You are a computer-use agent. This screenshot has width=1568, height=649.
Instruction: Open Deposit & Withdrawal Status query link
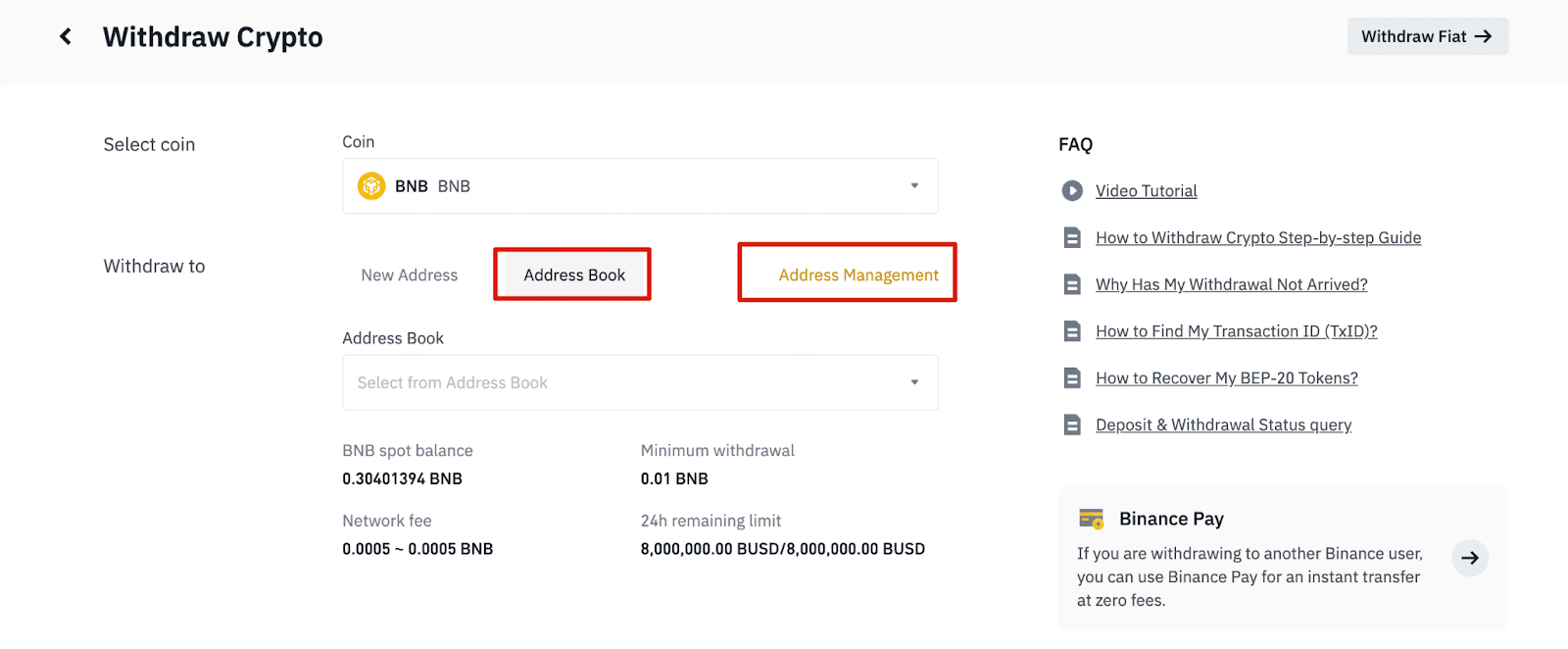tap(1224, 424)
